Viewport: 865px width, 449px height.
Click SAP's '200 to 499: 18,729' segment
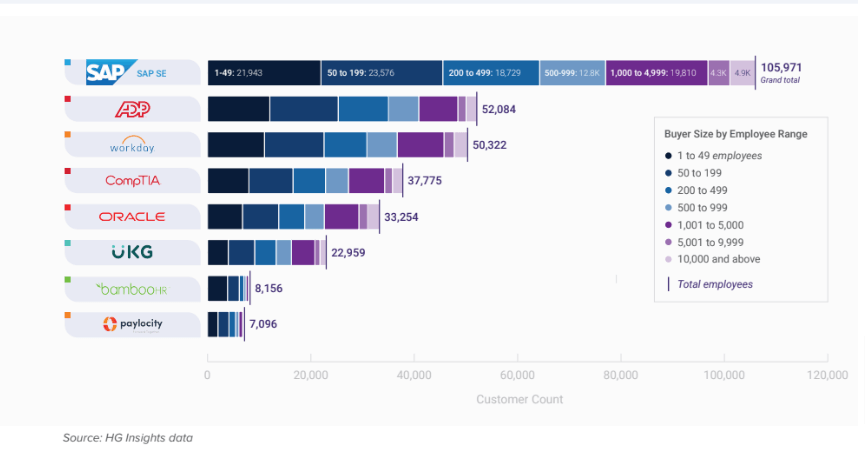(490, 73)
